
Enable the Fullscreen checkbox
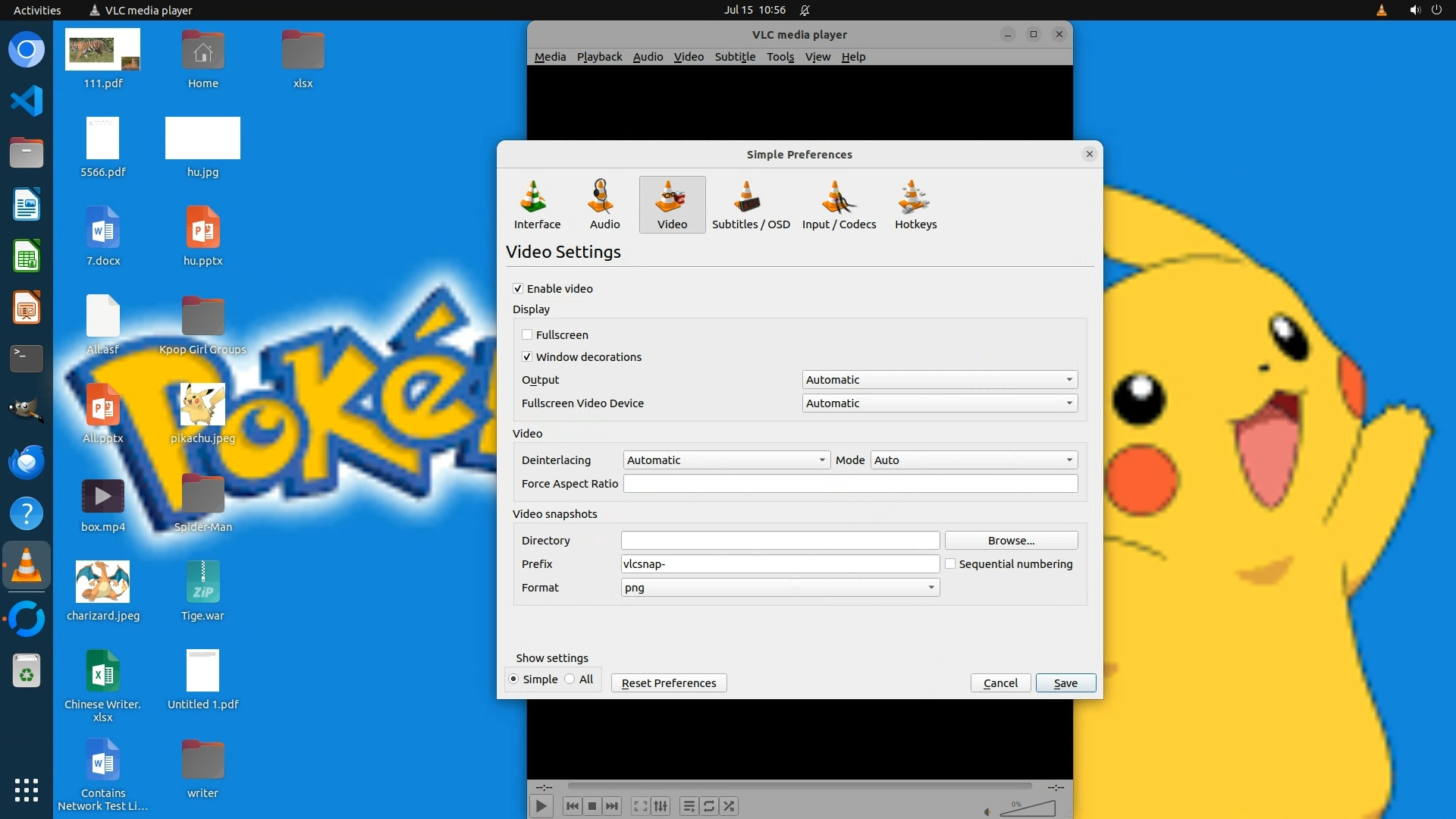[527, 335]
